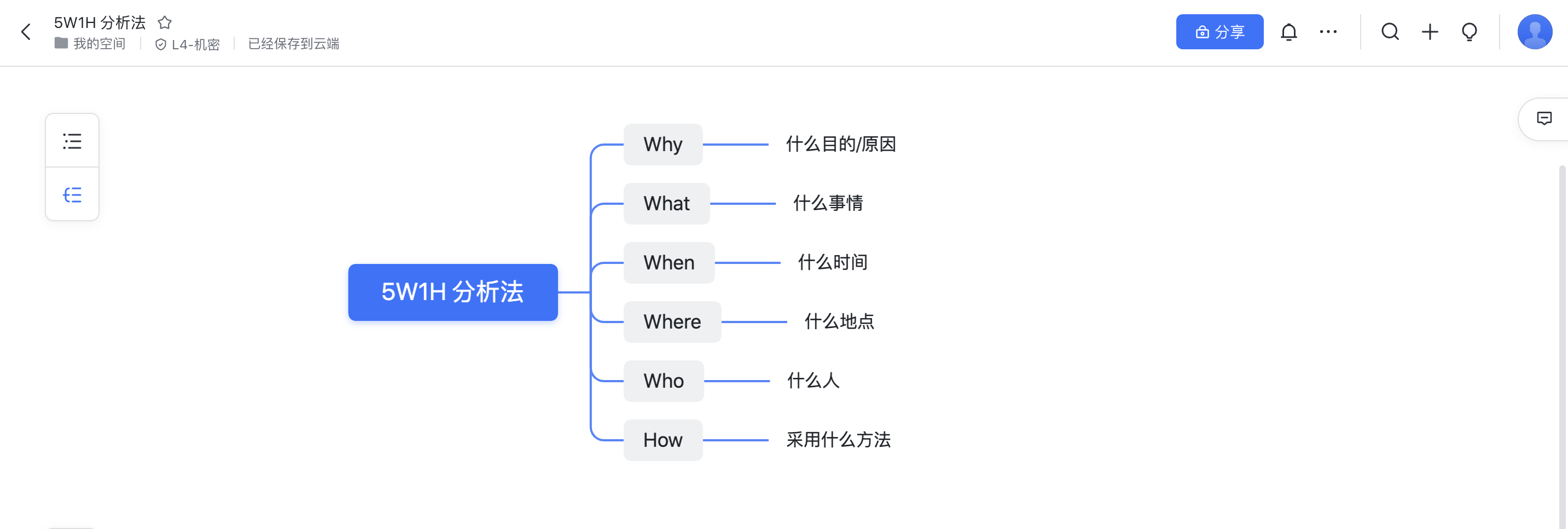Image resolution: width=1568 pixels, height=529 pixels.
Task: Select the 5W1H 分析法 root node
Action: click(453, 292)
